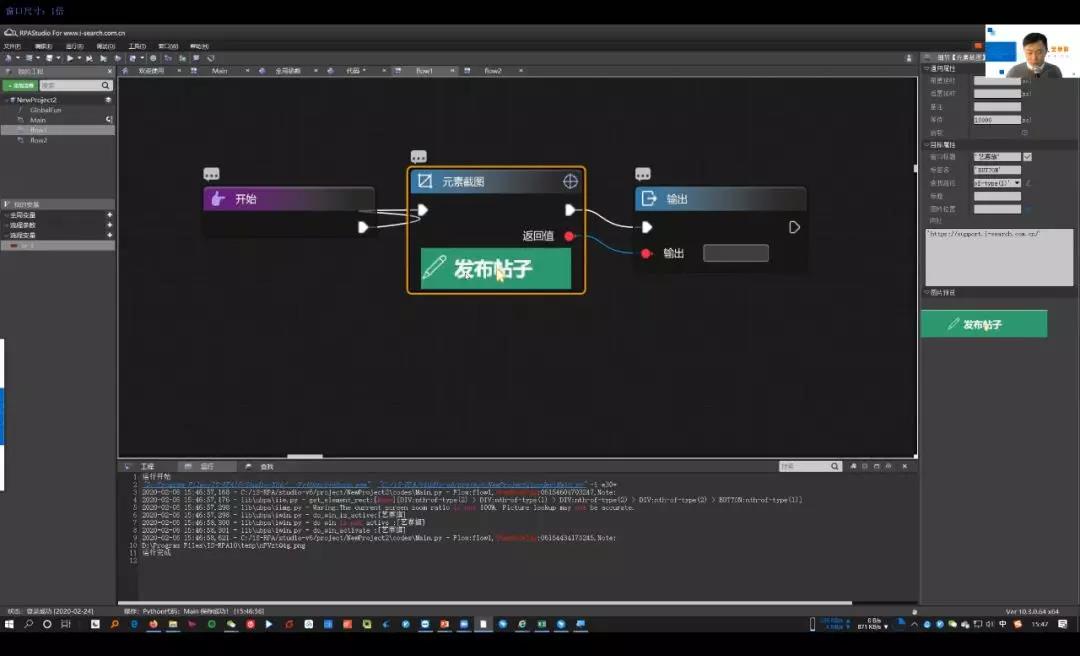This screenshot has height=656, width=1080.
Task: Click the target crosshair icon on 元素截图 node
Action: tap(570, 181)
